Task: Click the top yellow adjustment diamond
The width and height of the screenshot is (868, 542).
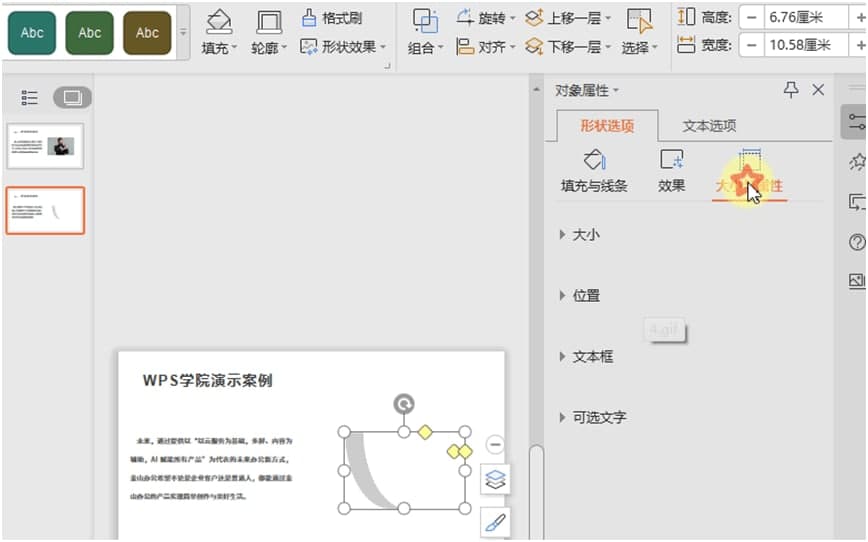Action: tap(425, 432)
